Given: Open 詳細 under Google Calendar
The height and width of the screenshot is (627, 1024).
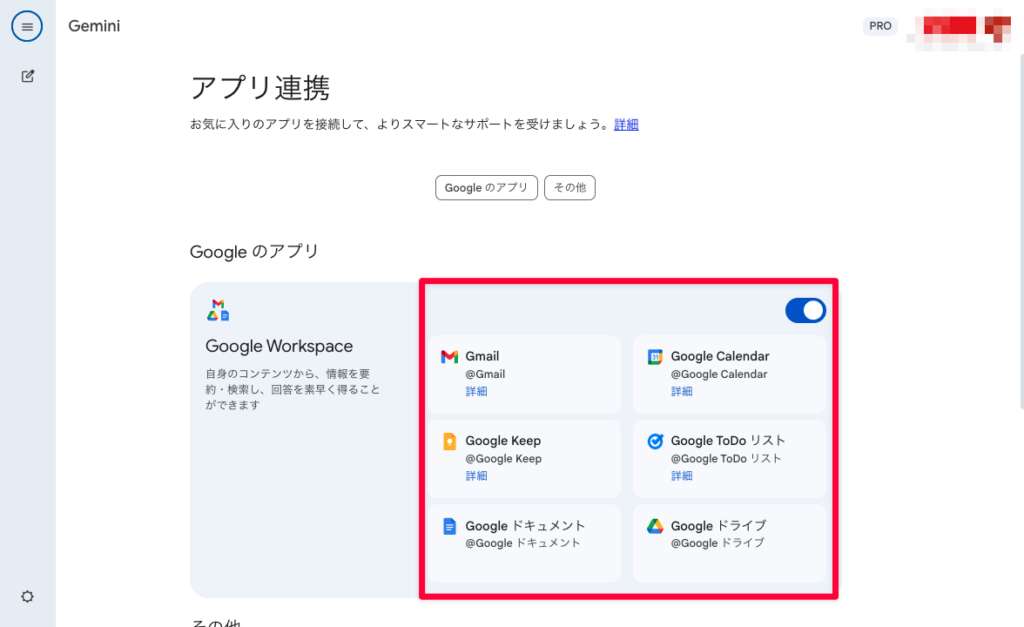Looking at the screenshot, I should 681,391.
